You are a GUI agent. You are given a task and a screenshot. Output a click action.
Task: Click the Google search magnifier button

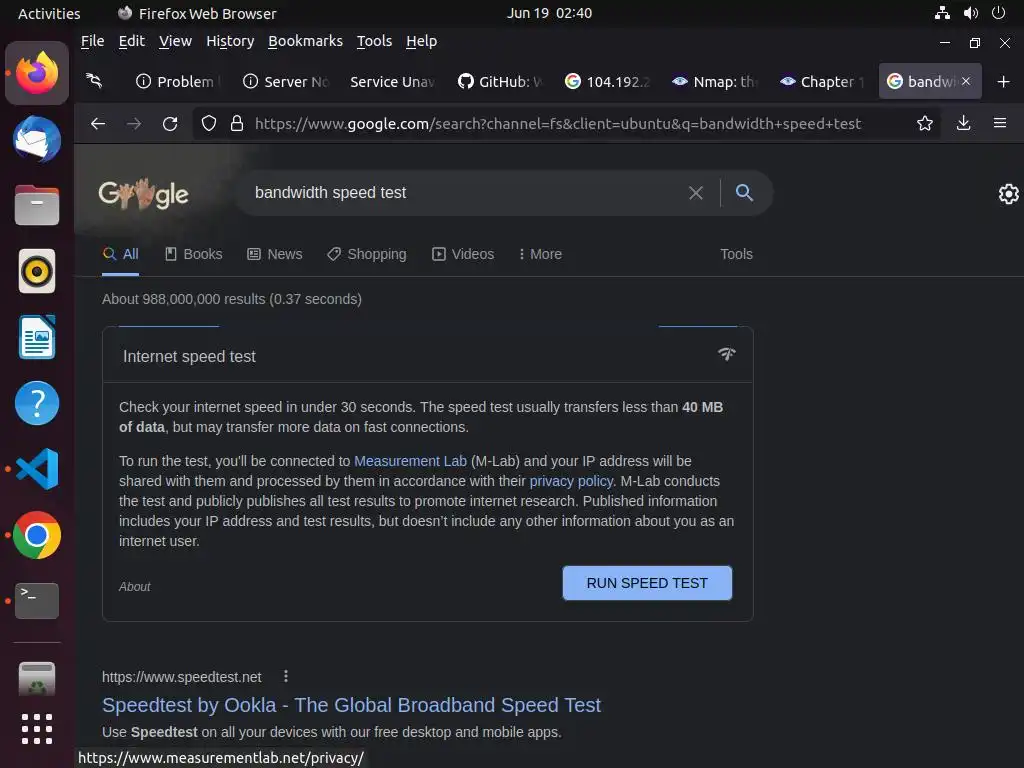tap(744, 193)
